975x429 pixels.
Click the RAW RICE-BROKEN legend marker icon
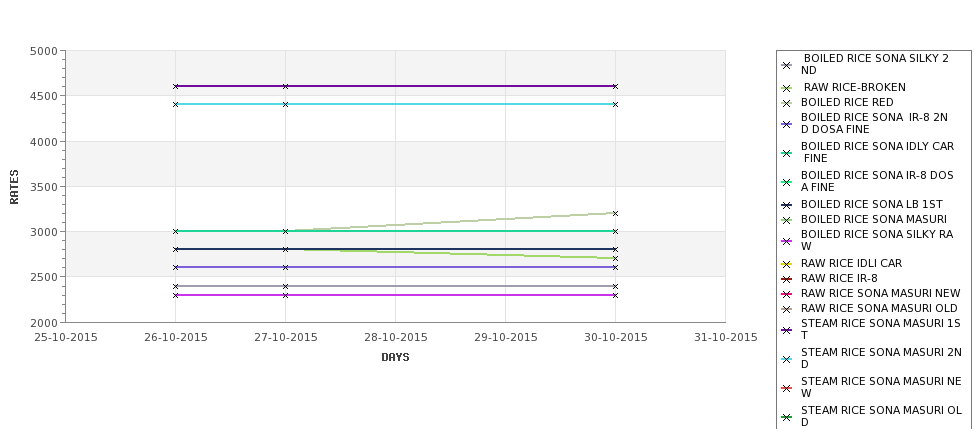[x=787, y=88]
